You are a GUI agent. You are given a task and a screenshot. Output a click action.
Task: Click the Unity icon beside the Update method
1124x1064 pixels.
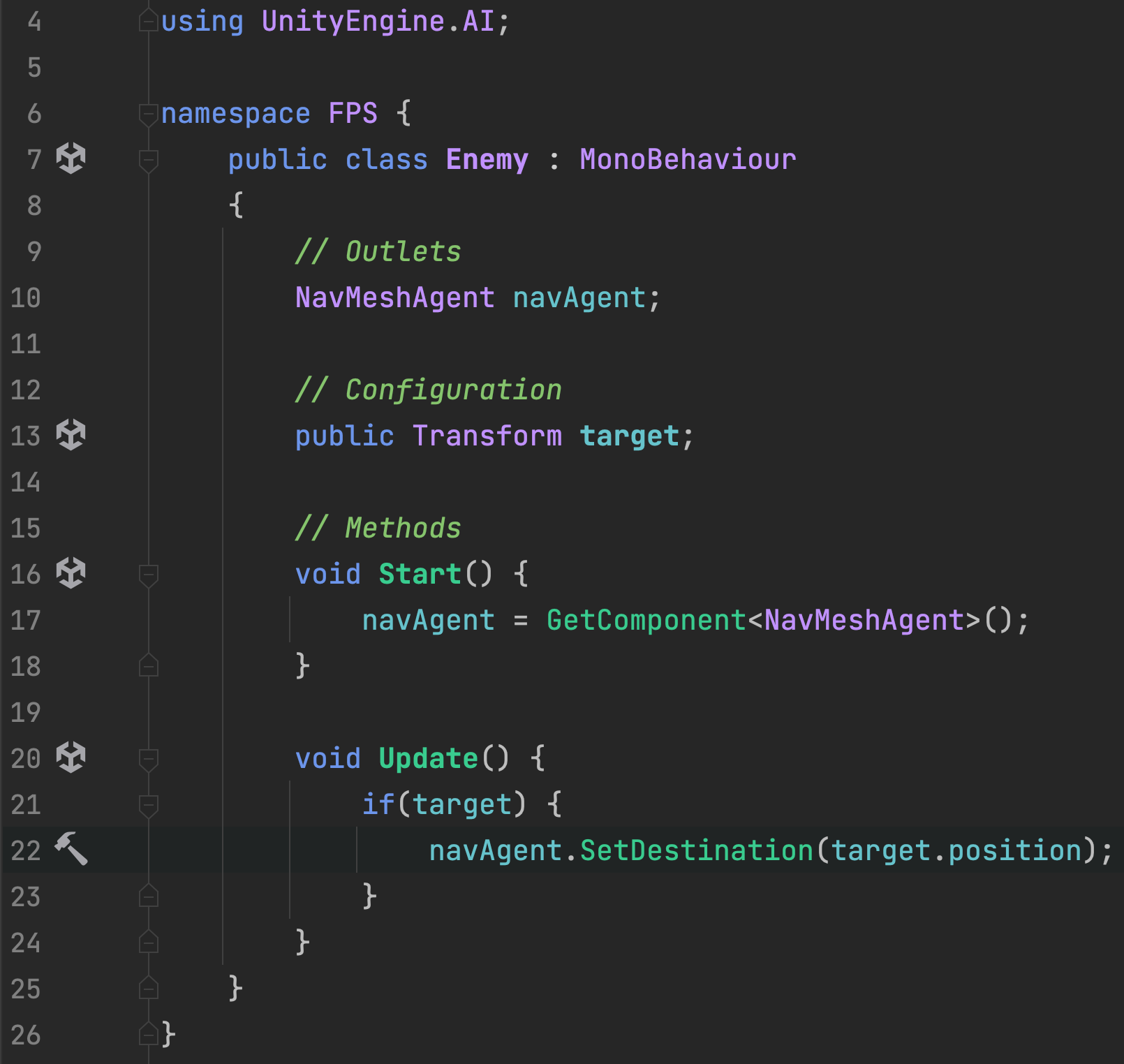point(71,758)
